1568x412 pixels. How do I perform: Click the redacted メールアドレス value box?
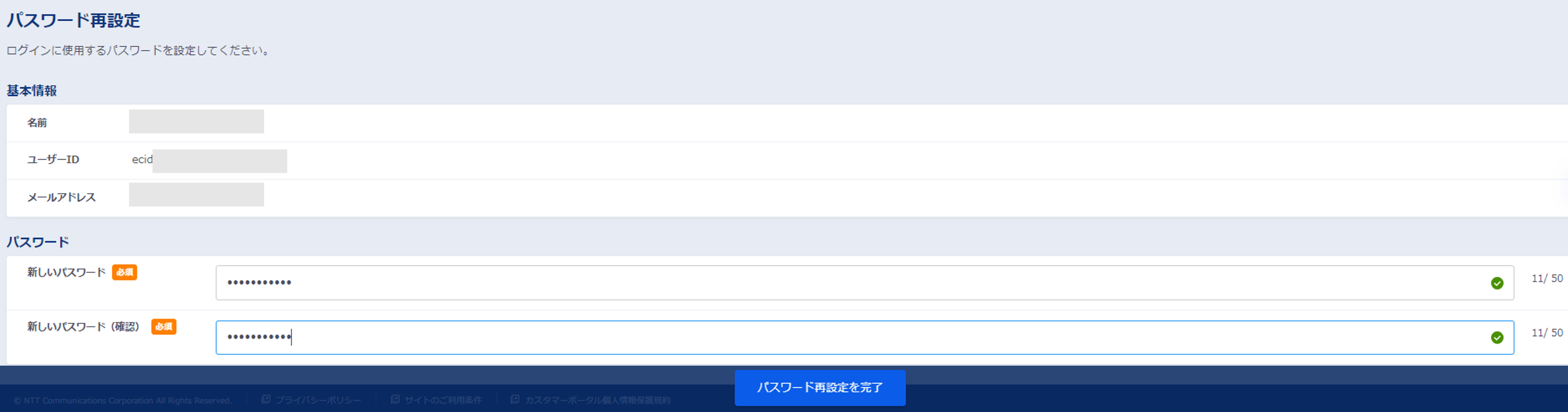pyautogui.click(x=196, y=195)
